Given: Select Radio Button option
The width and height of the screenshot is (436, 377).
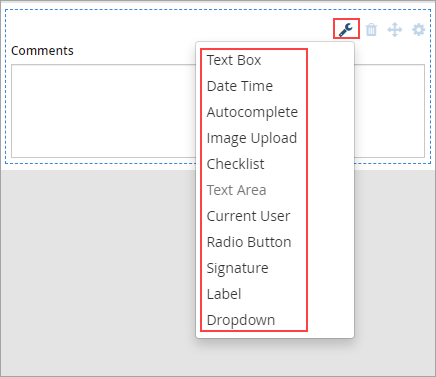Looking at the screenshot, I should point(249,242).
